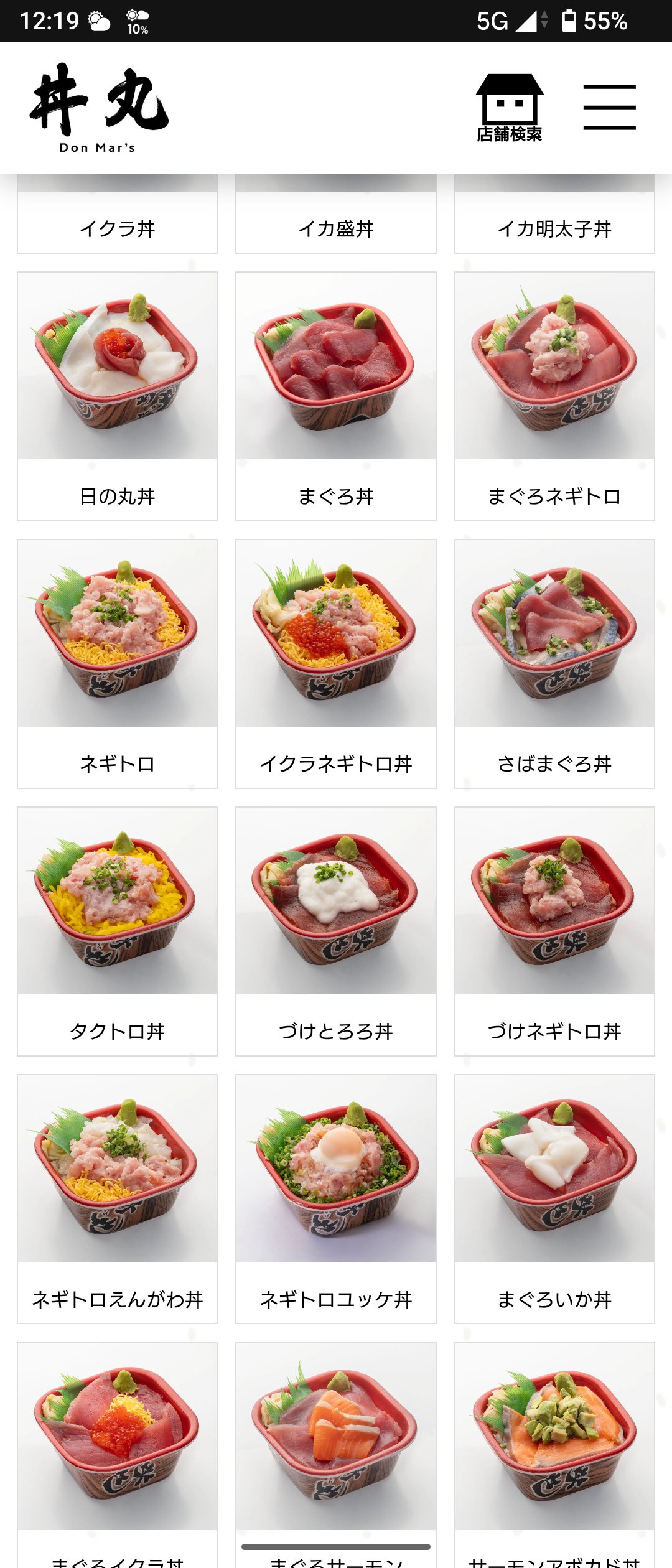View the ネギトロ bowl image

[x=118, y=633]
